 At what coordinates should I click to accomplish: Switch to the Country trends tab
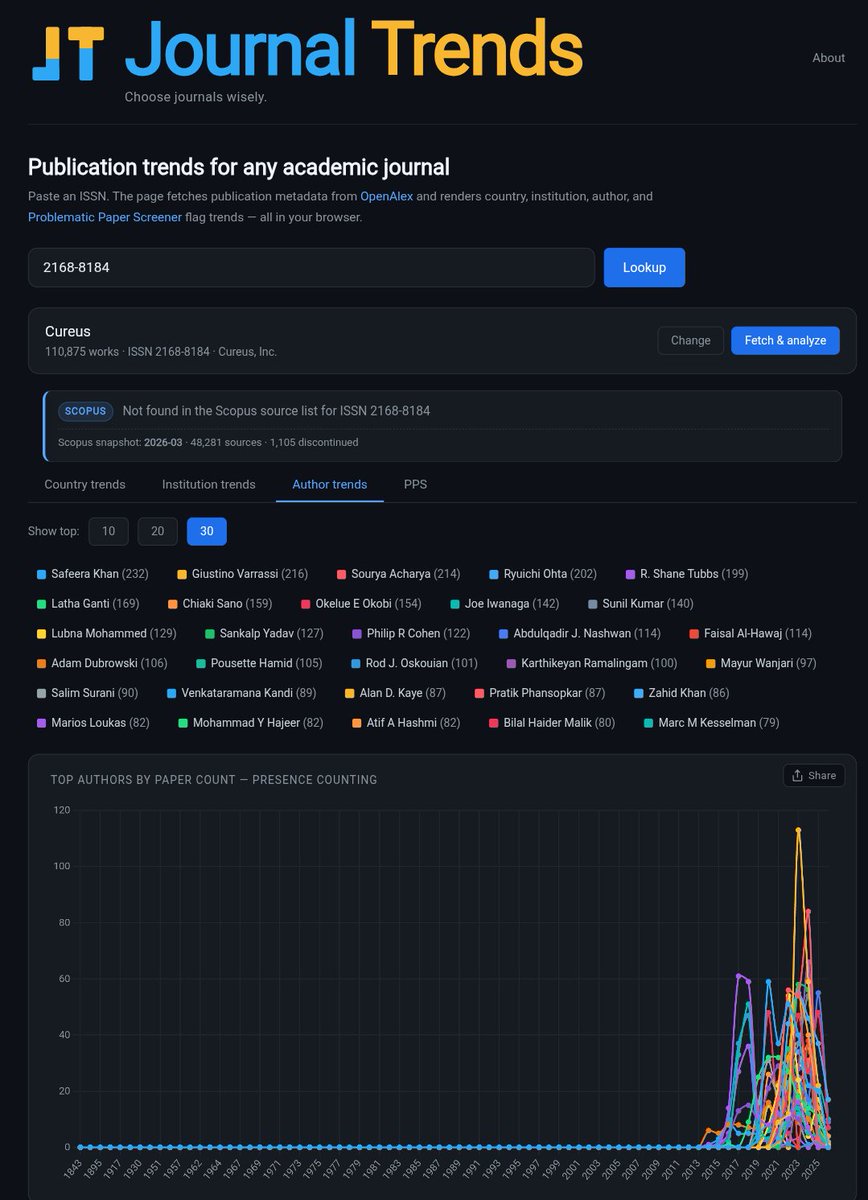pyautogui.click(x=85, y=484)
